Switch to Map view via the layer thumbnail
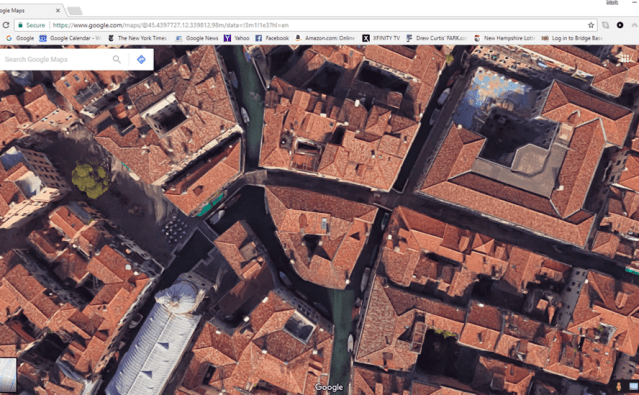Image resolution: width=639 pixels, height=395 pixels. [8, 375]
